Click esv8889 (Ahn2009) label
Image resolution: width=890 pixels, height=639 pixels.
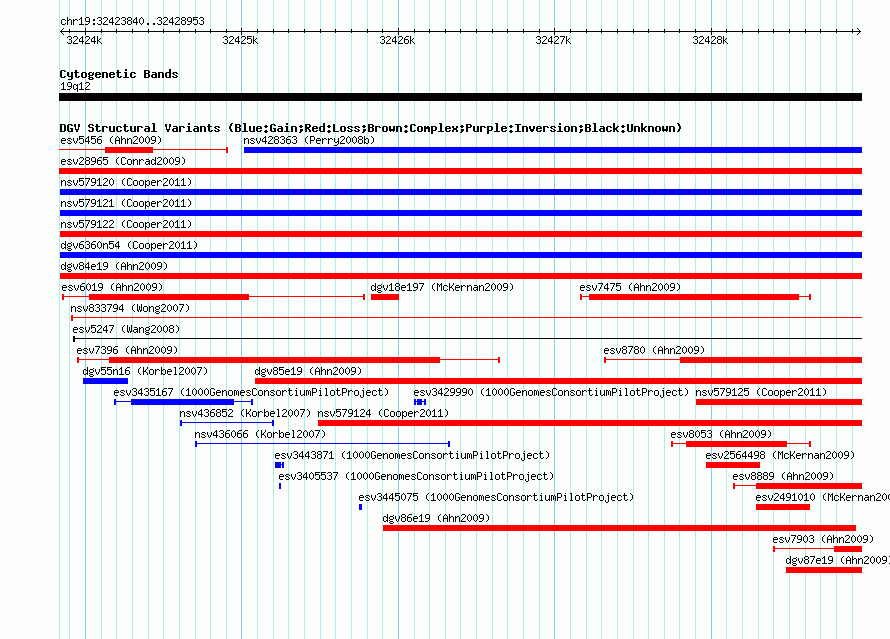click(783, 476)
